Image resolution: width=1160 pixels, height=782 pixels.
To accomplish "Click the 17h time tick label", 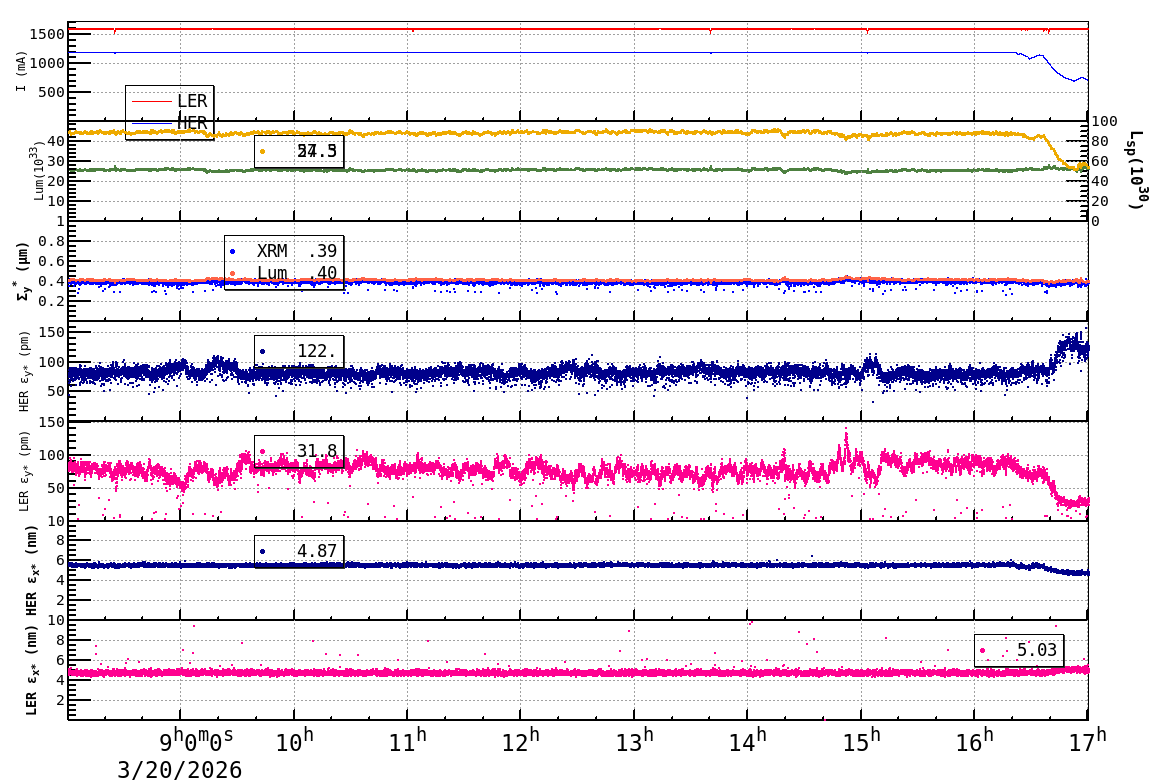I will [x=1088, y=741].
